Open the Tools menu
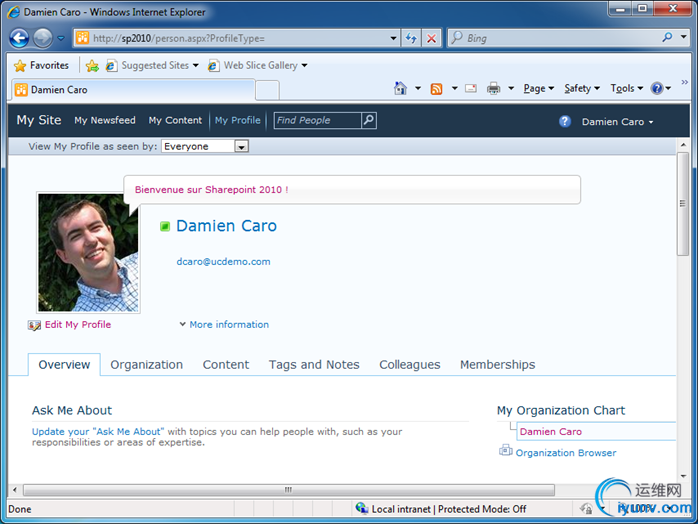Image resolution: width=698 pixels, height=524 pixels. pos(627,88)
